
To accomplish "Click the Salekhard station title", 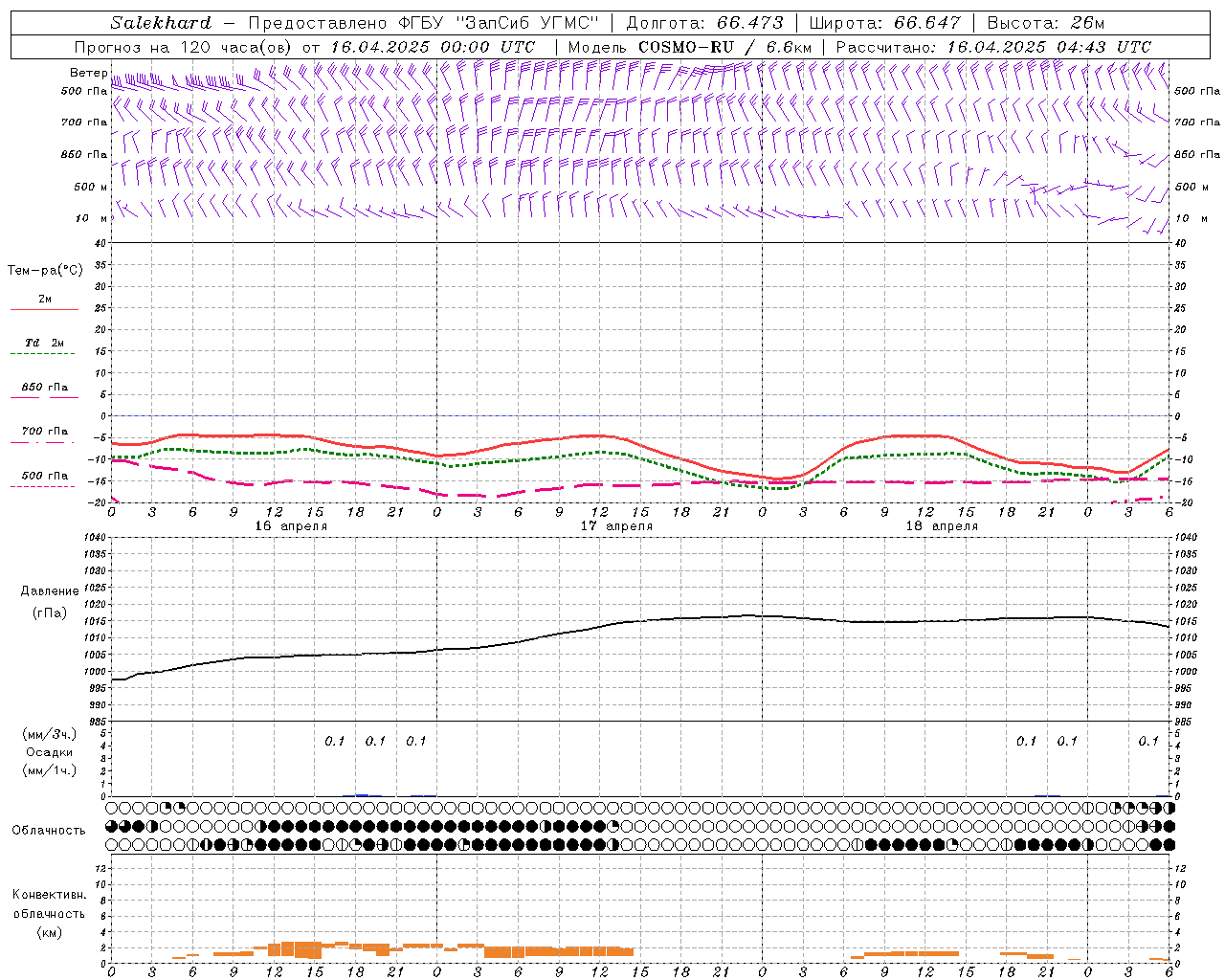I will coord(161,23).
